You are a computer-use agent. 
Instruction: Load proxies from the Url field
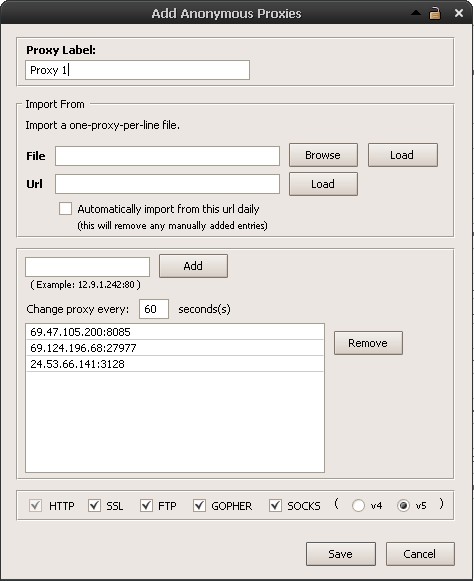[323, 184]
